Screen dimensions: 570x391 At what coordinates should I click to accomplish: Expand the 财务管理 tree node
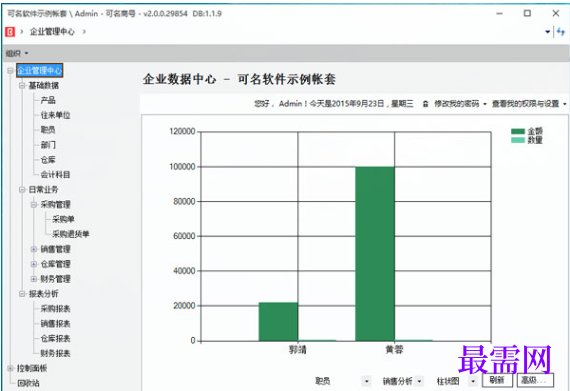click(x=34, y=279)
